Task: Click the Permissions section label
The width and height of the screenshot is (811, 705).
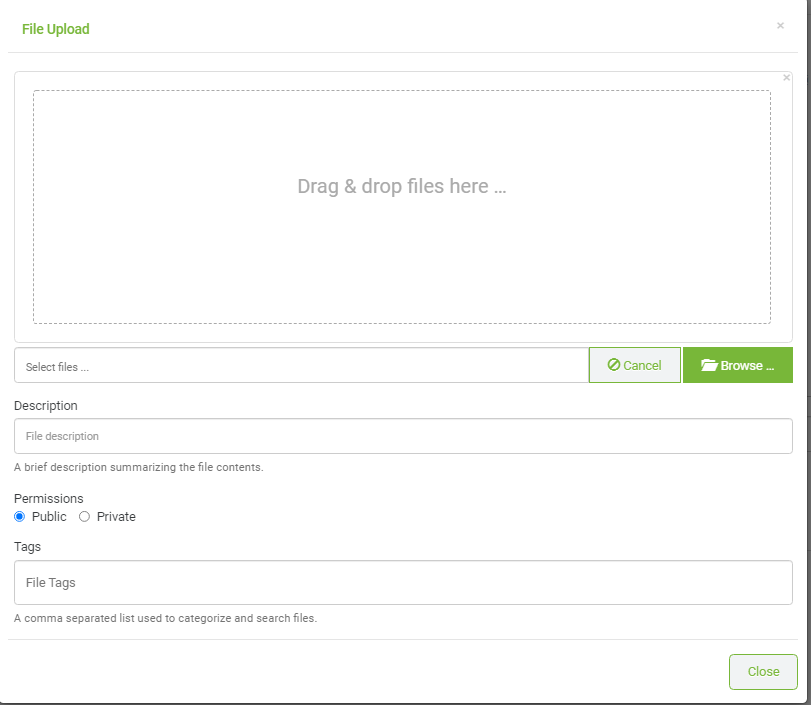Action: click(x=49, y=499)
